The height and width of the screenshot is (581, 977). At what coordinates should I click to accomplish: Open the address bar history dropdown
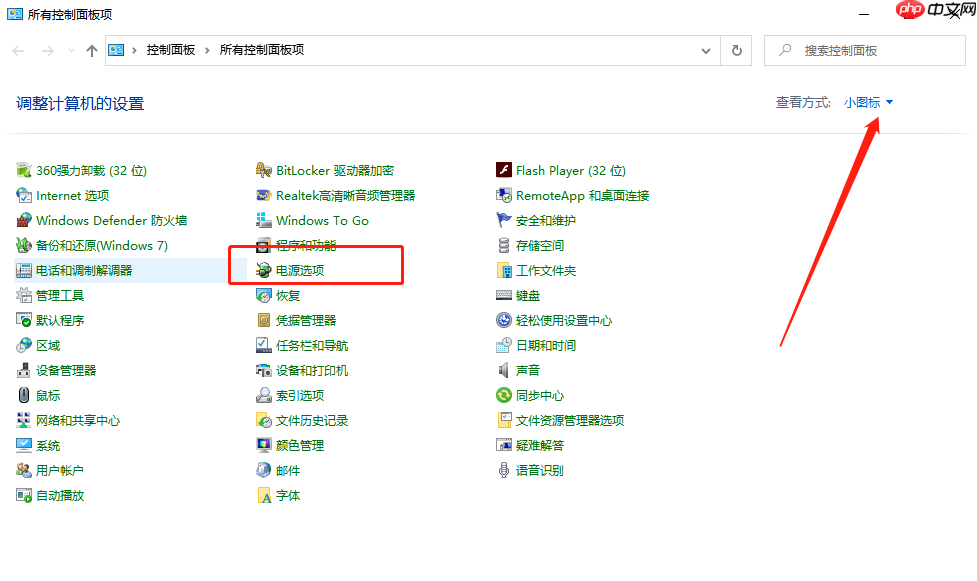(x=706, y=50)
